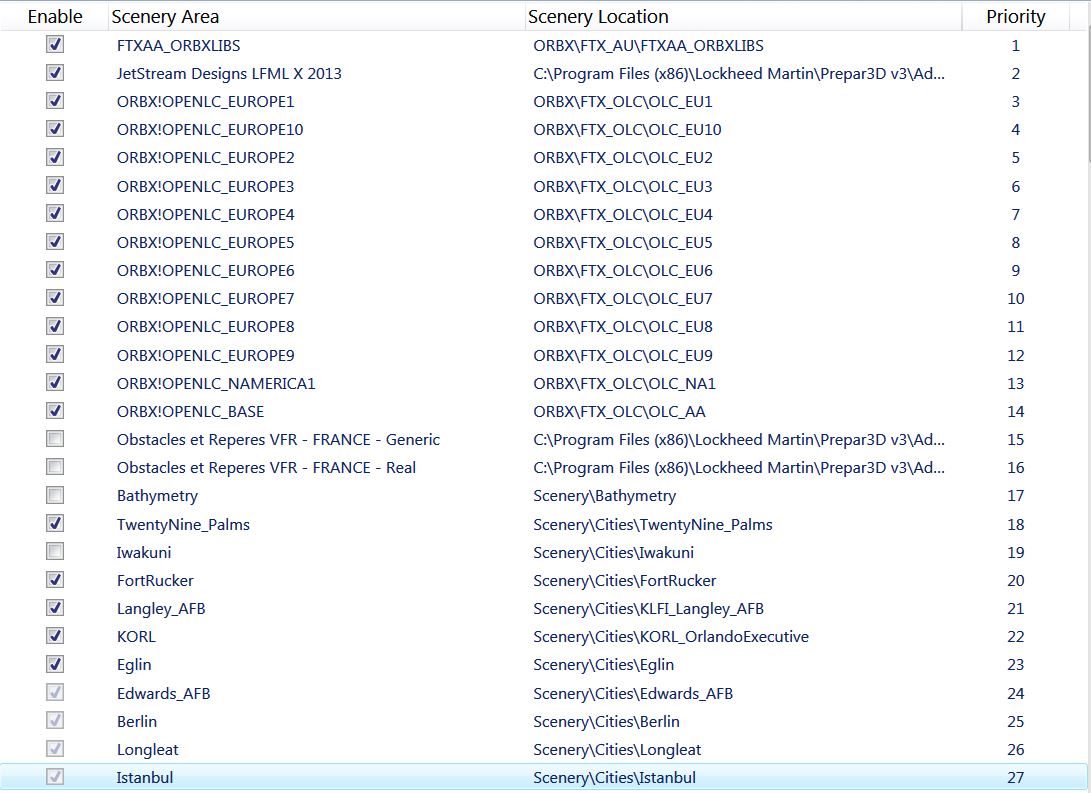Click location ORBX\FTX_OLC\OLC_NA1
Image resolution: width=1091 pixels, height=793 pixels.
624,383
